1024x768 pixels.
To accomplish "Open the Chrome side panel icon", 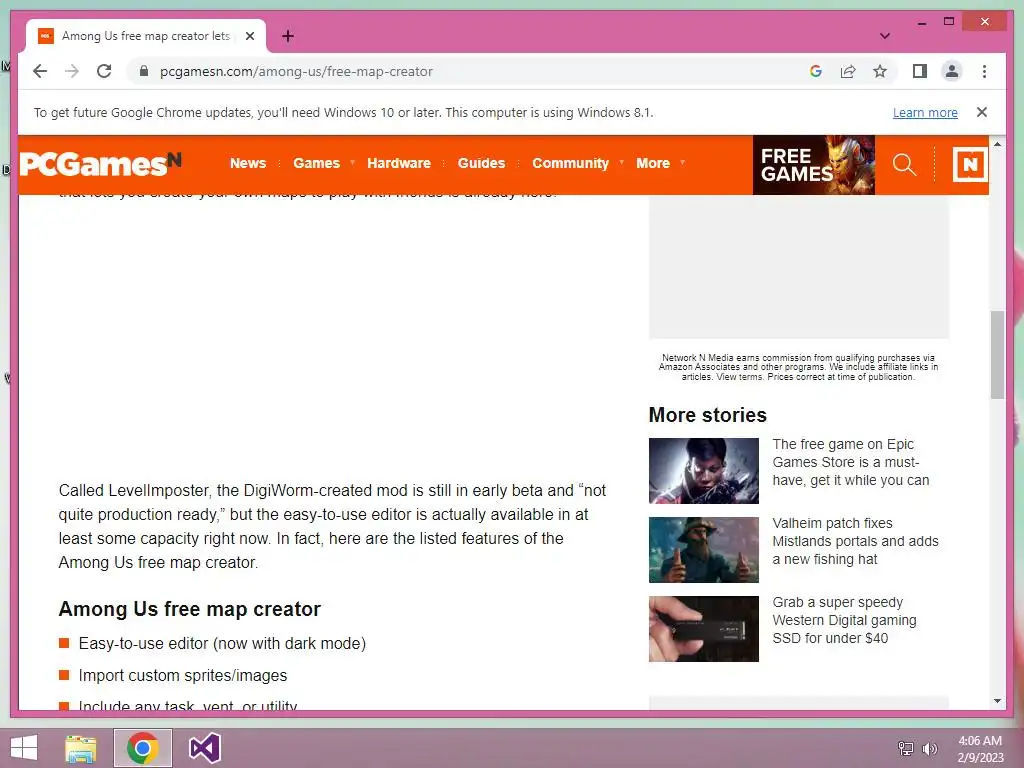I will tap(920, 71).
